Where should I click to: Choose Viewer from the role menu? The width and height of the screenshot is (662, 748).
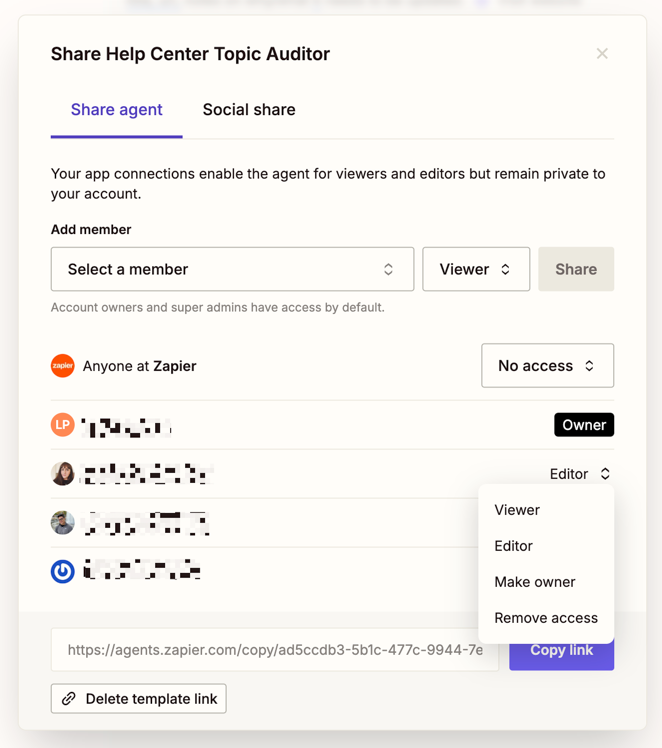pyautogui.click(x=517, y=510)
